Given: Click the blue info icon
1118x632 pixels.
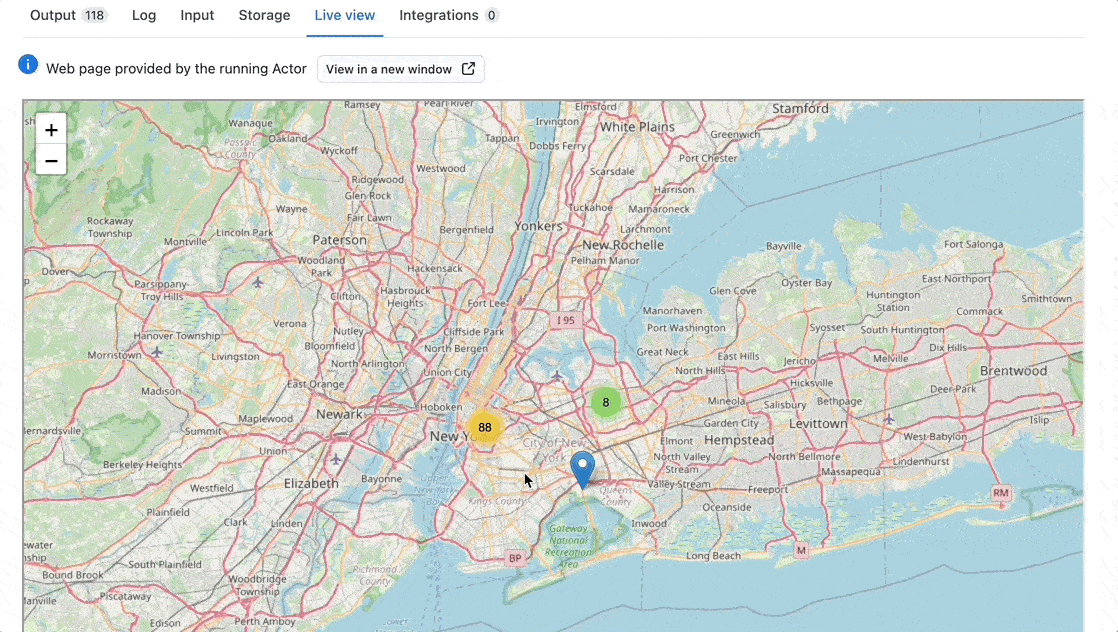Looking at the screenshot, I should click(x=28, y=64).
